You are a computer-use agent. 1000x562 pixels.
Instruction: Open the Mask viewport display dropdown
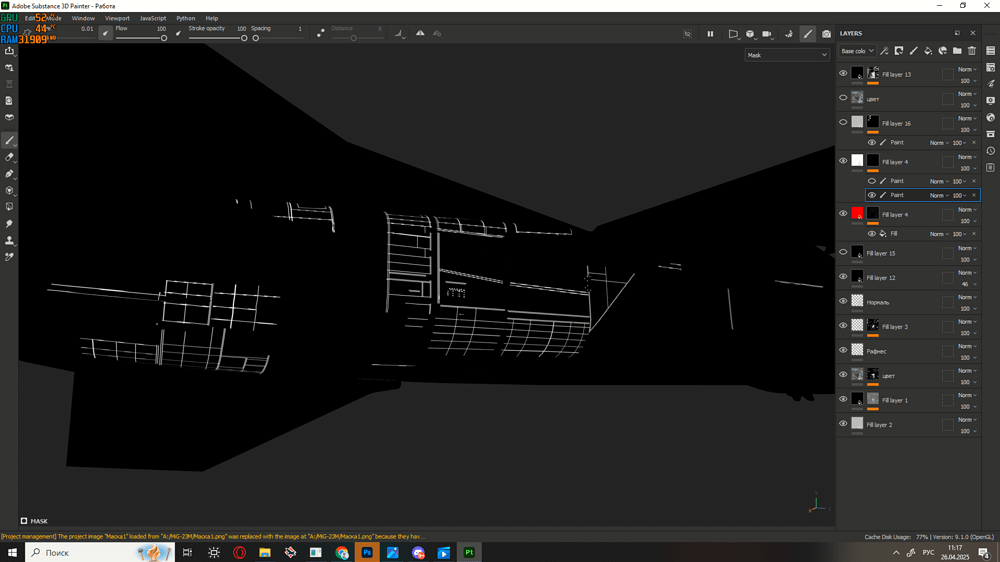coord(787,55)
